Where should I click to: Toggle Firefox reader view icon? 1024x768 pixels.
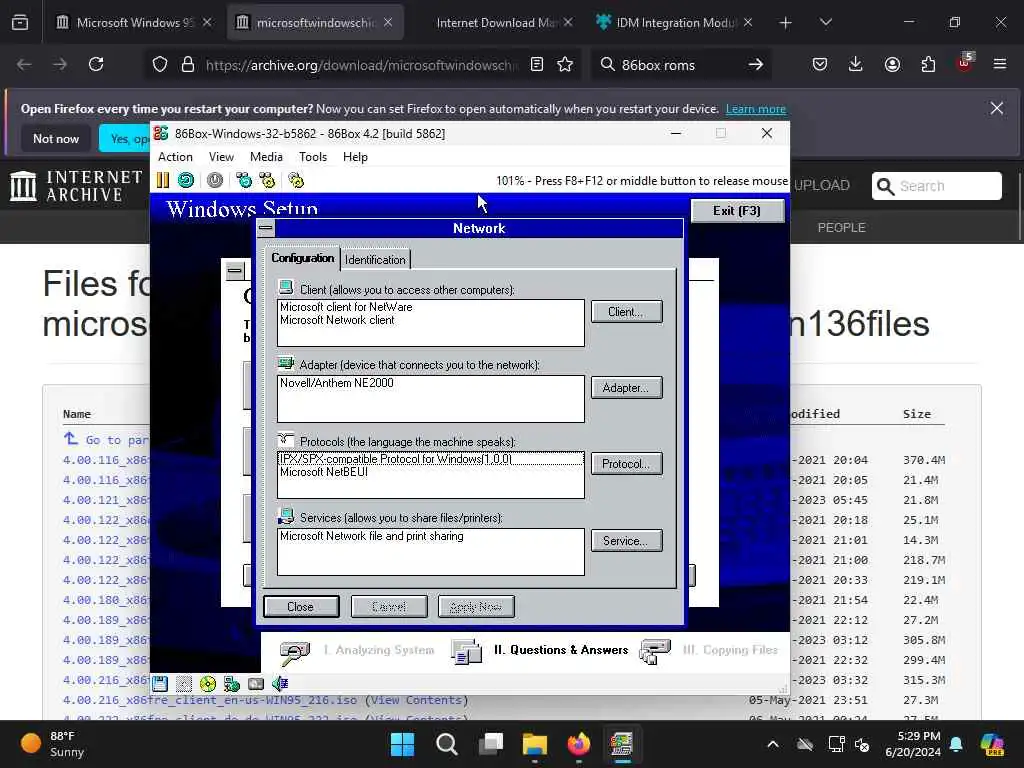[537, 65]
